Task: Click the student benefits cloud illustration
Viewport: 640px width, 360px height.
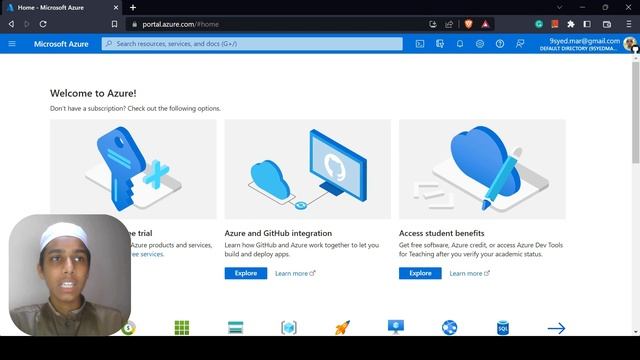Action: [482, 169]
